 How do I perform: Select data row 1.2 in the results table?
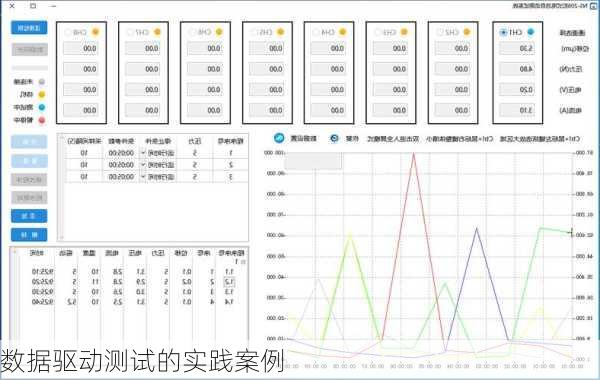tap(131, 282)
